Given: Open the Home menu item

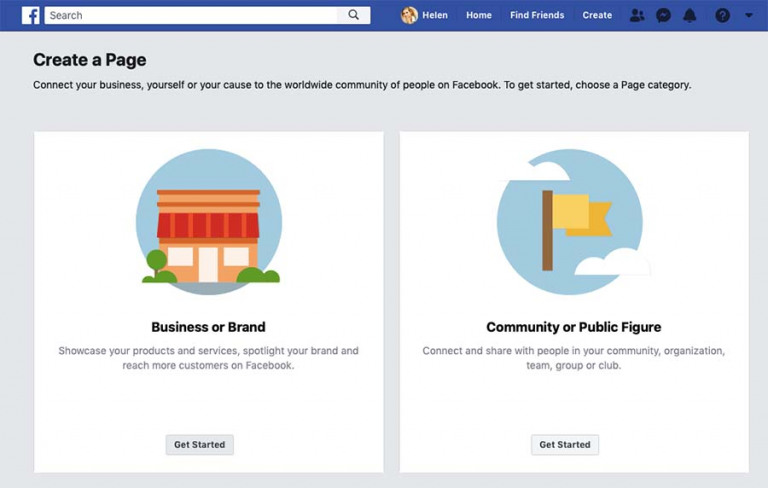Looking at the screenshot, I should click(479, 15).
